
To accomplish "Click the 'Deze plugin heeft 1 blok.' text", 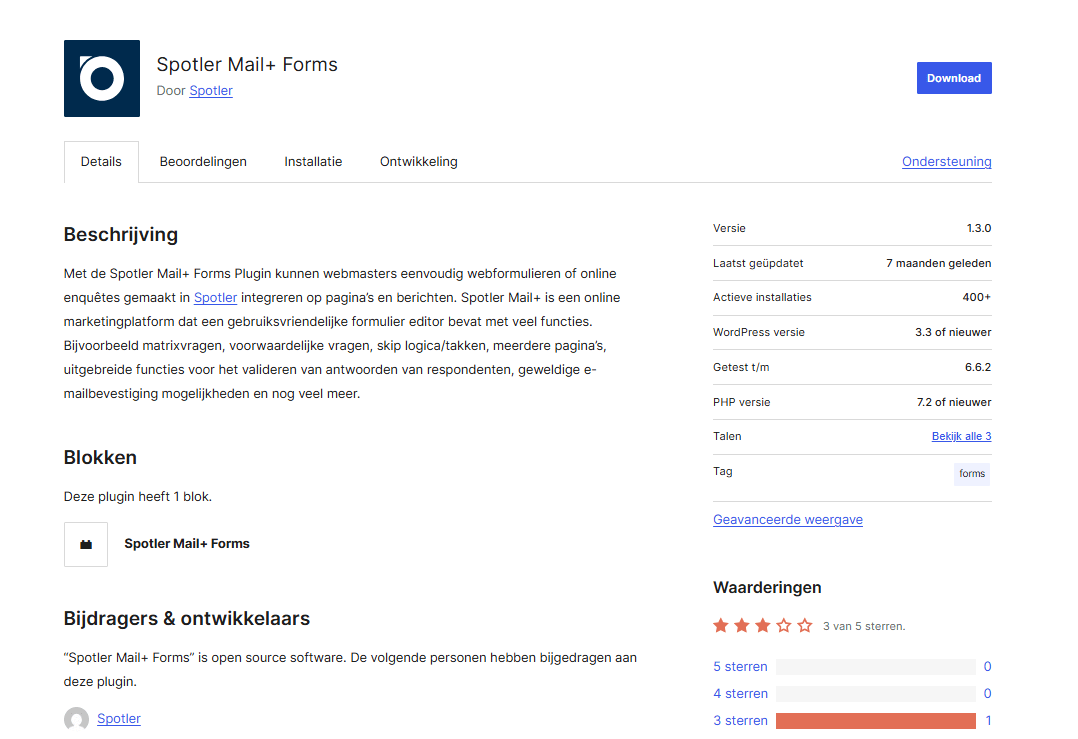I will (x=138, y=496).
